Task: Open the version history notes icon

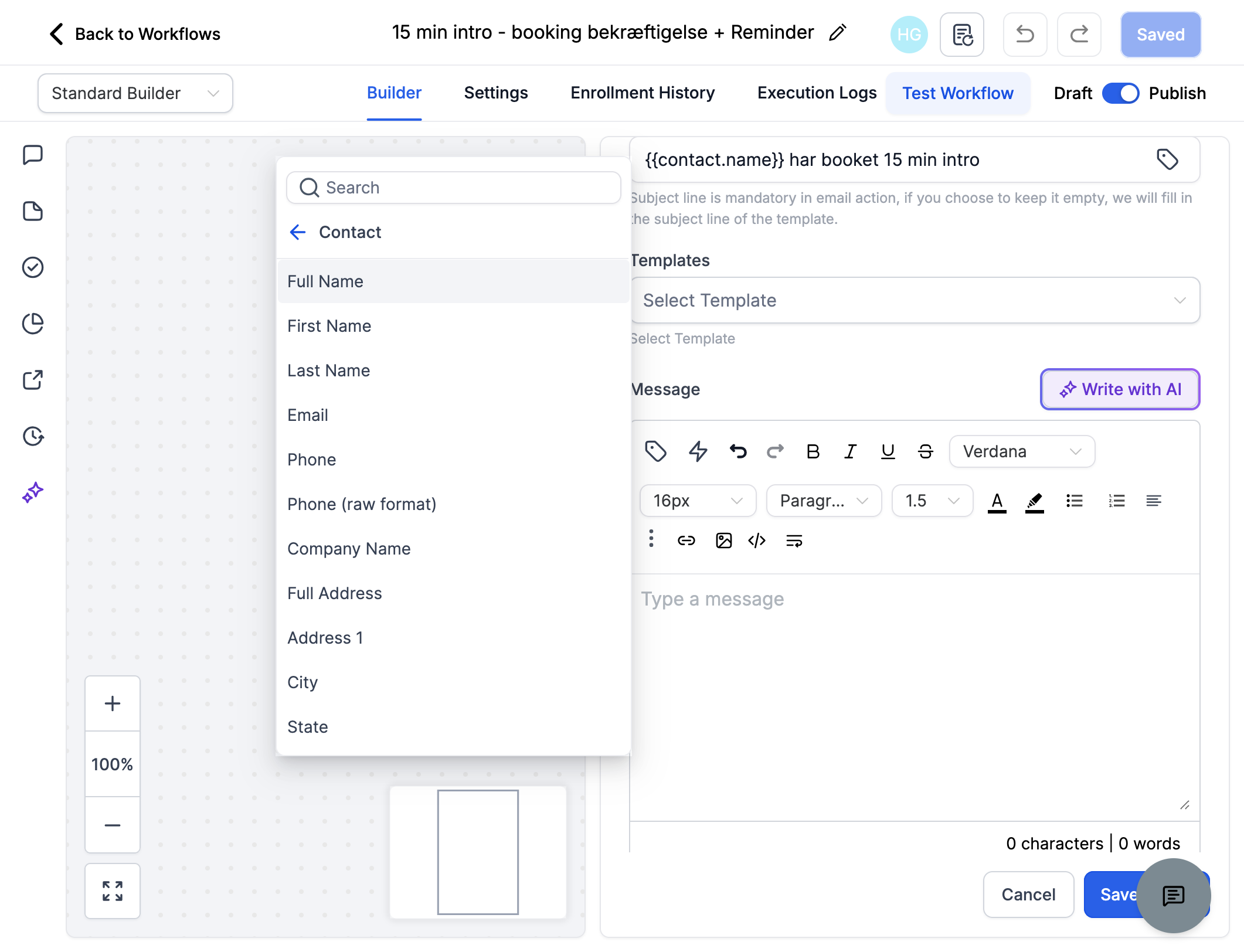Action: (962, 35)
